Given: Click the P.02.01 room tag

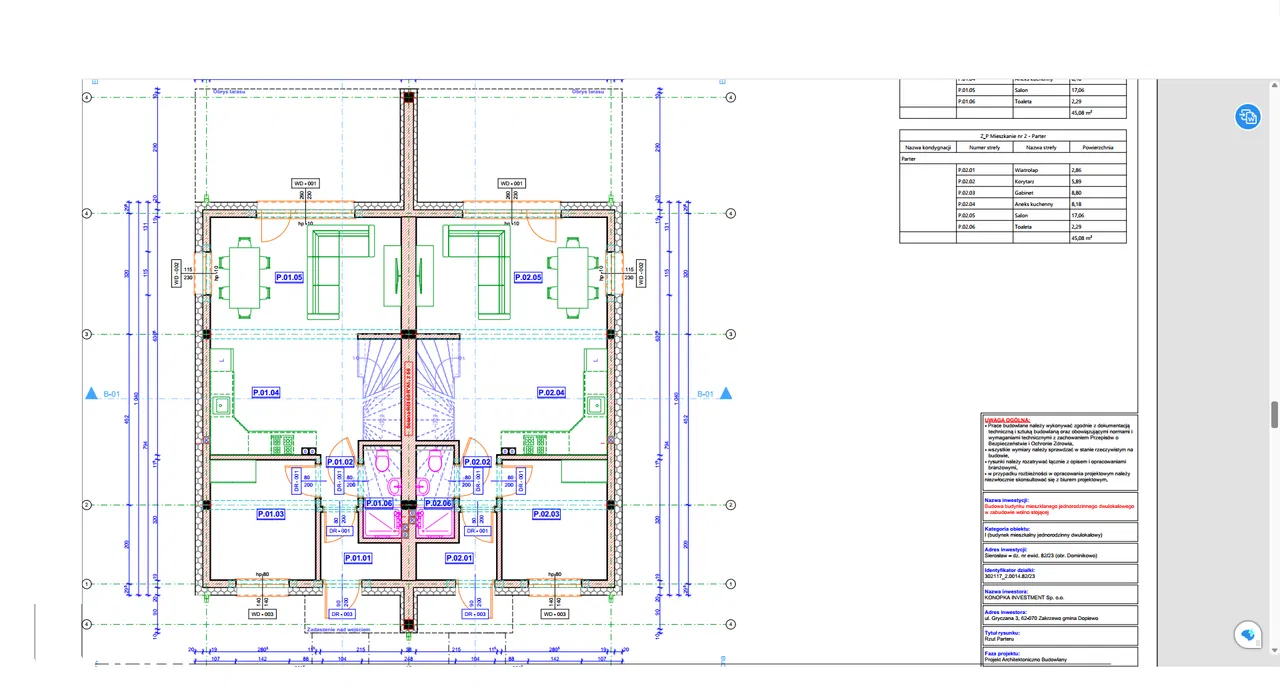Looking at the screenshot, I should pyautogui.click(x=459, y=558).
